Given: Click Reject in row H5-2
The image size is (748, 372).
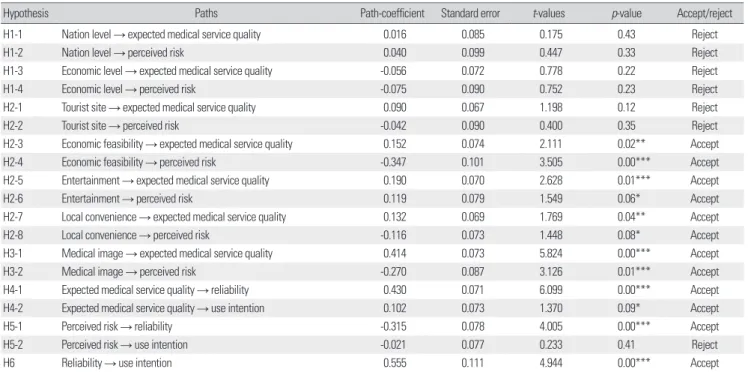Looking at the screenshot, I should click(x=704, y=344).
